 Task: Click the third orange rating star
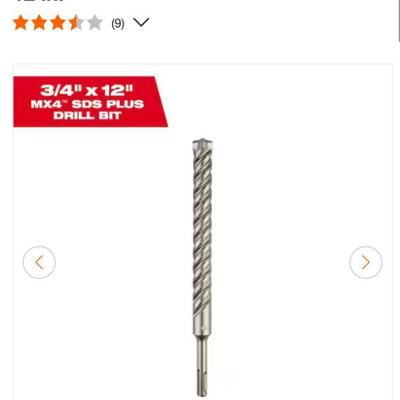point(58,23)
